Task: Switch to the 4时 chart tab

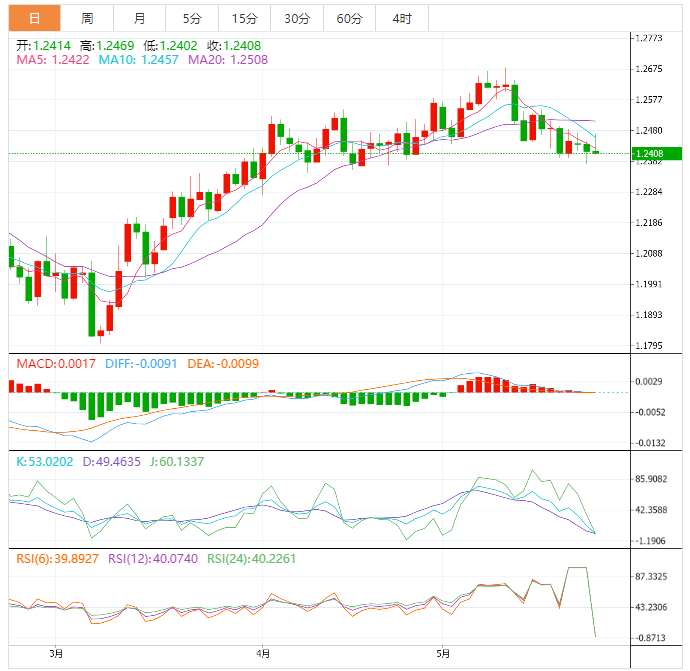Action: (x=401, y=18)
